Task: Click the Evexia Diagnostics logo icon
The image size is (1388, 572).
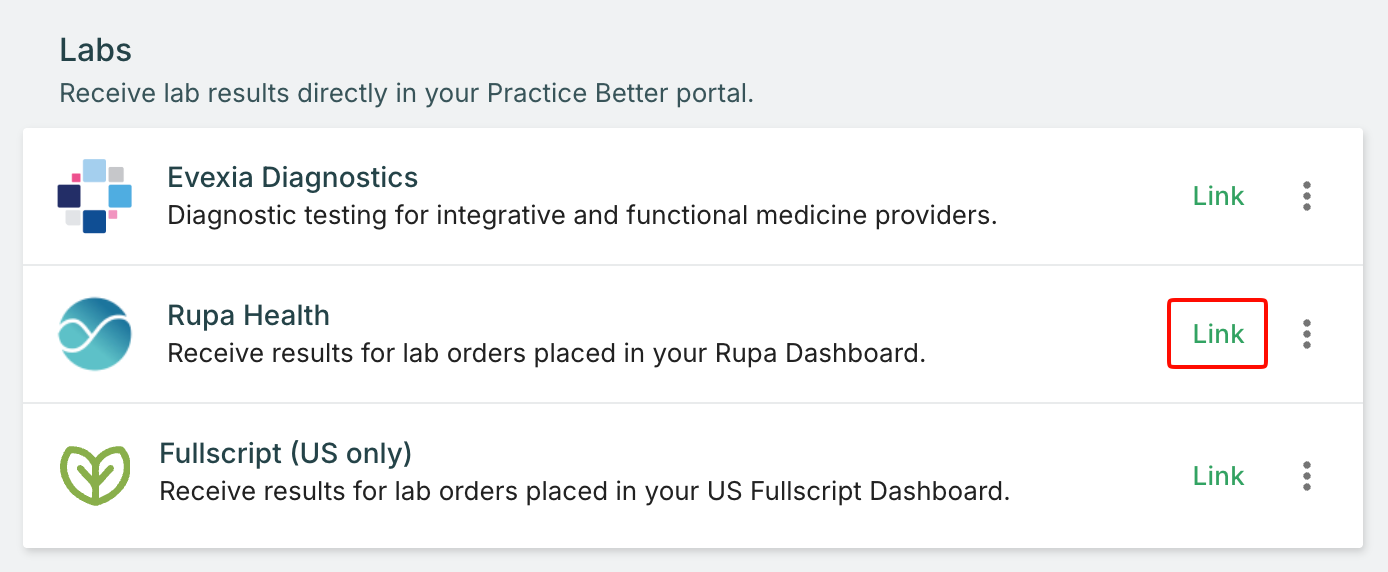Action: click(95, 196)
